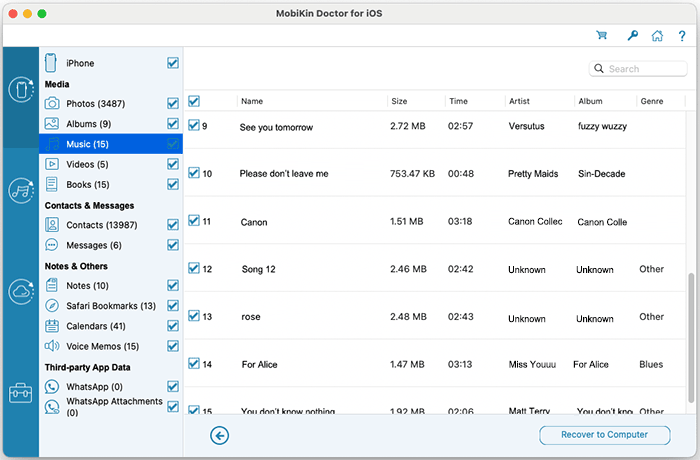Click the search magnifier icon
The width and height of the screenshot is (700, 460).
(x=599, y=68)
